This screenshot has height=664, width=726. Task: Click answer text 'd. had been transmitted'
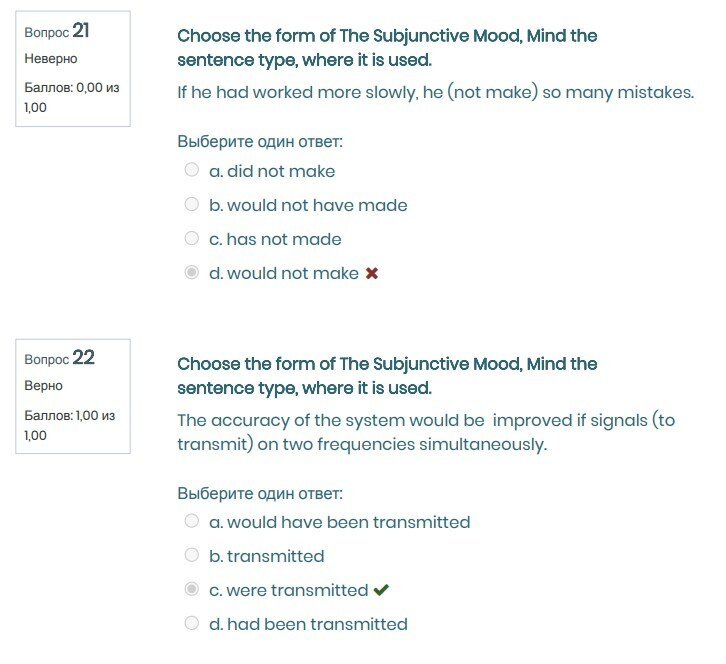pos(308,624)
